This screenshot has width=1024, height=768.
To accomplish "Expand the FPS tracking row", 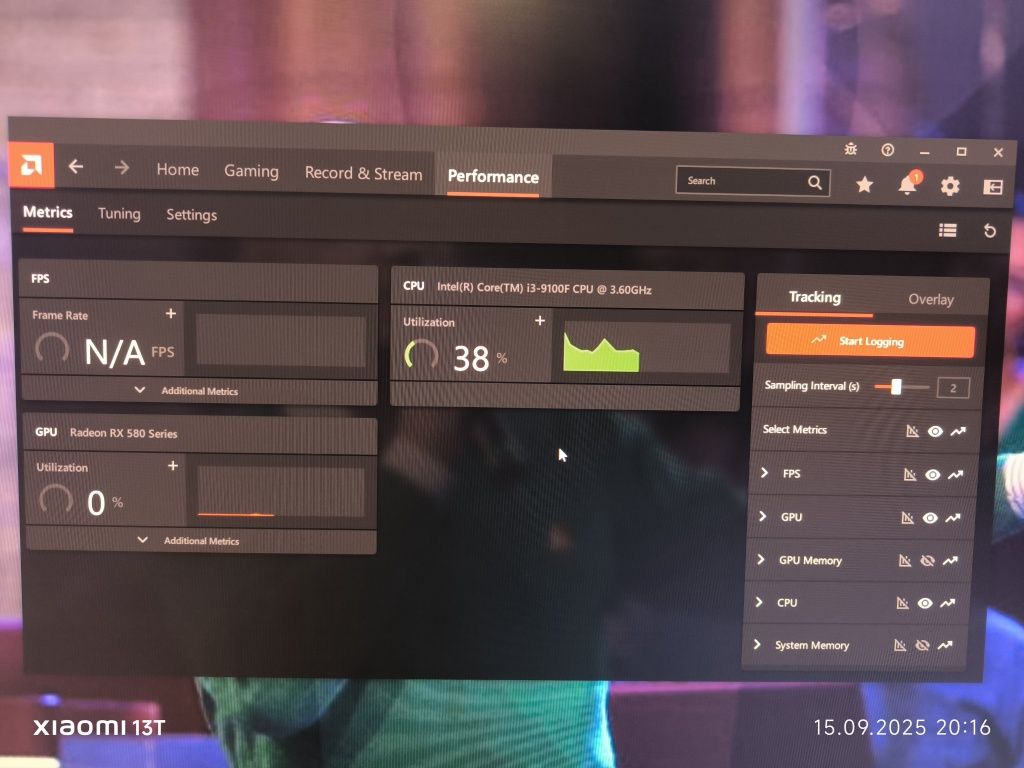I will (765, 472).
